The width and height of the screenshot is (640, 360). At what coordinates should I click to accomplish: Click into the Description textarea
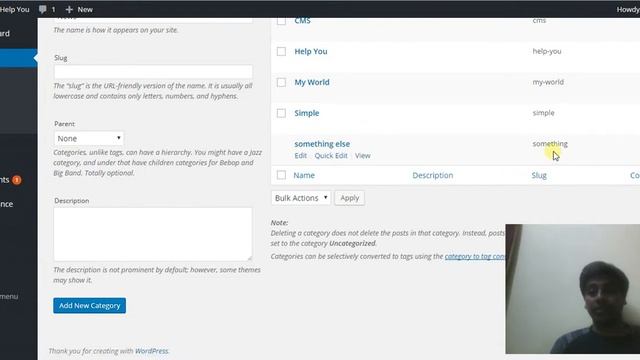pos(153,234)
